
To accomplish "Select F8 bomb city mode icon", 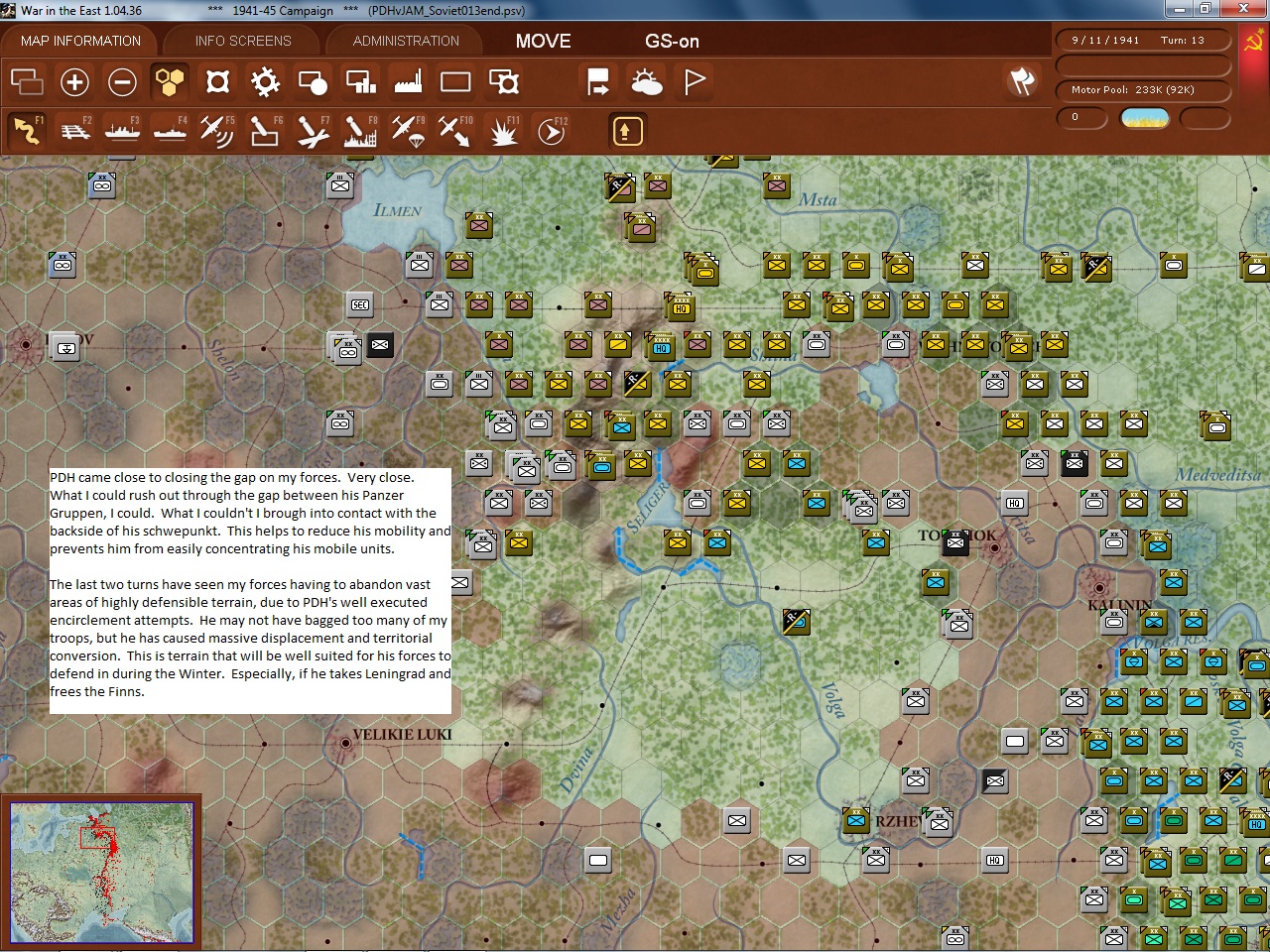I will [360, 130].
